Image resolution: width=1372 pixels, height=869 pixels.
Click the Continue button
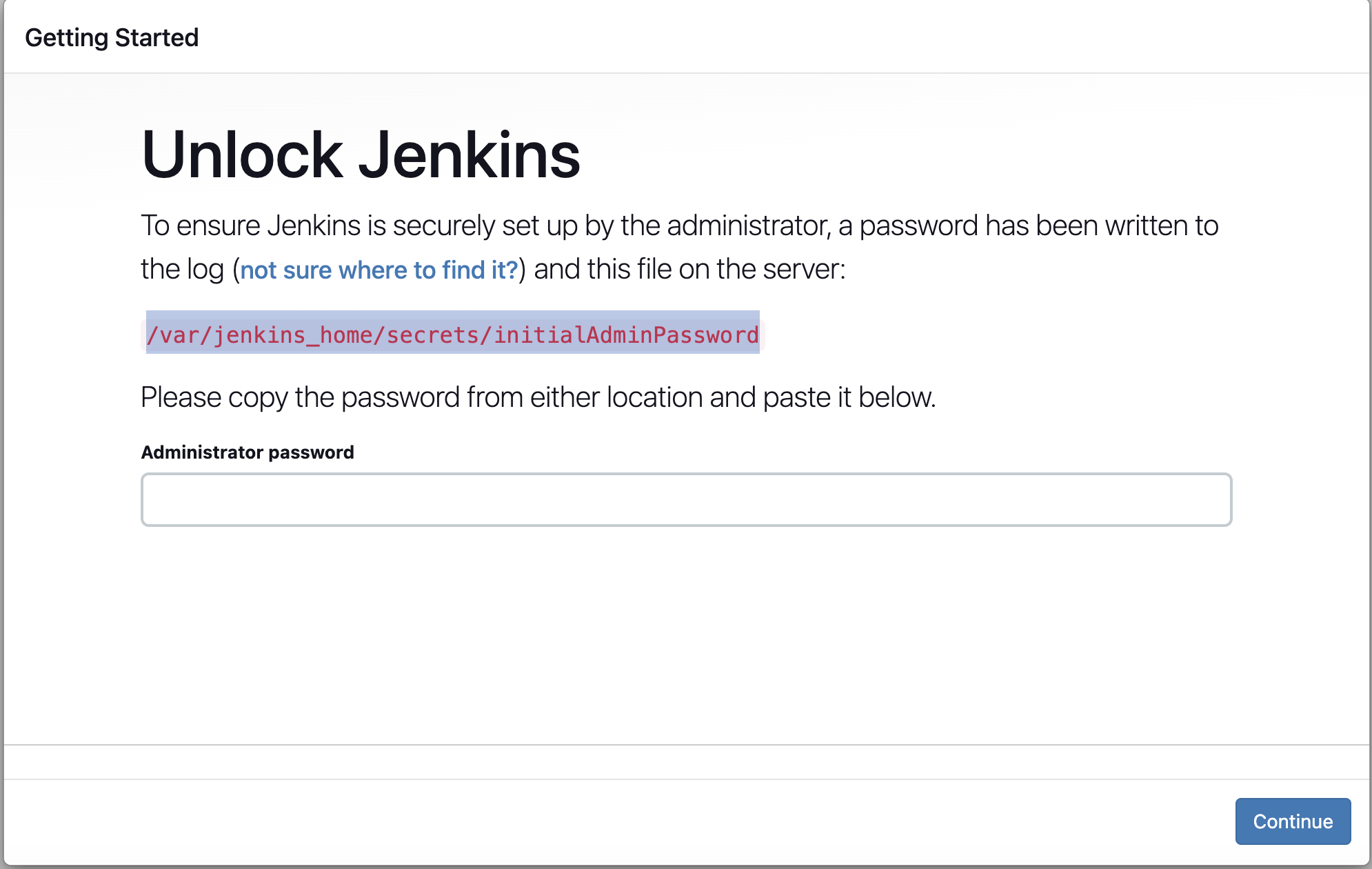(x=1292, y=821)
